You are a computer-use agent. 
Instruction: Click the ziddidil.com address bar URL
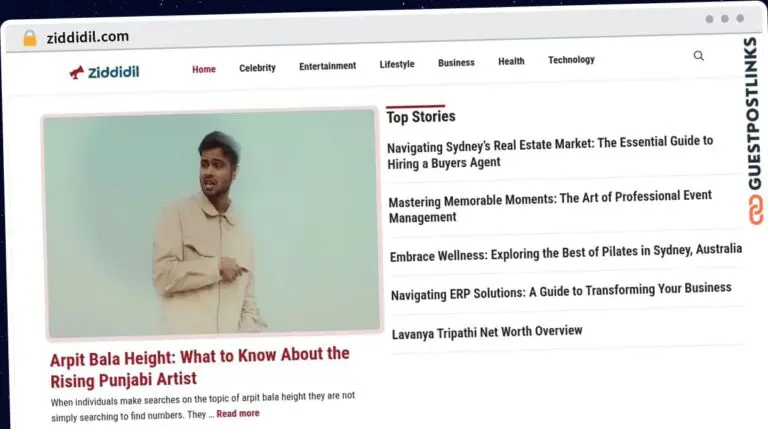[x=87, y=37]
